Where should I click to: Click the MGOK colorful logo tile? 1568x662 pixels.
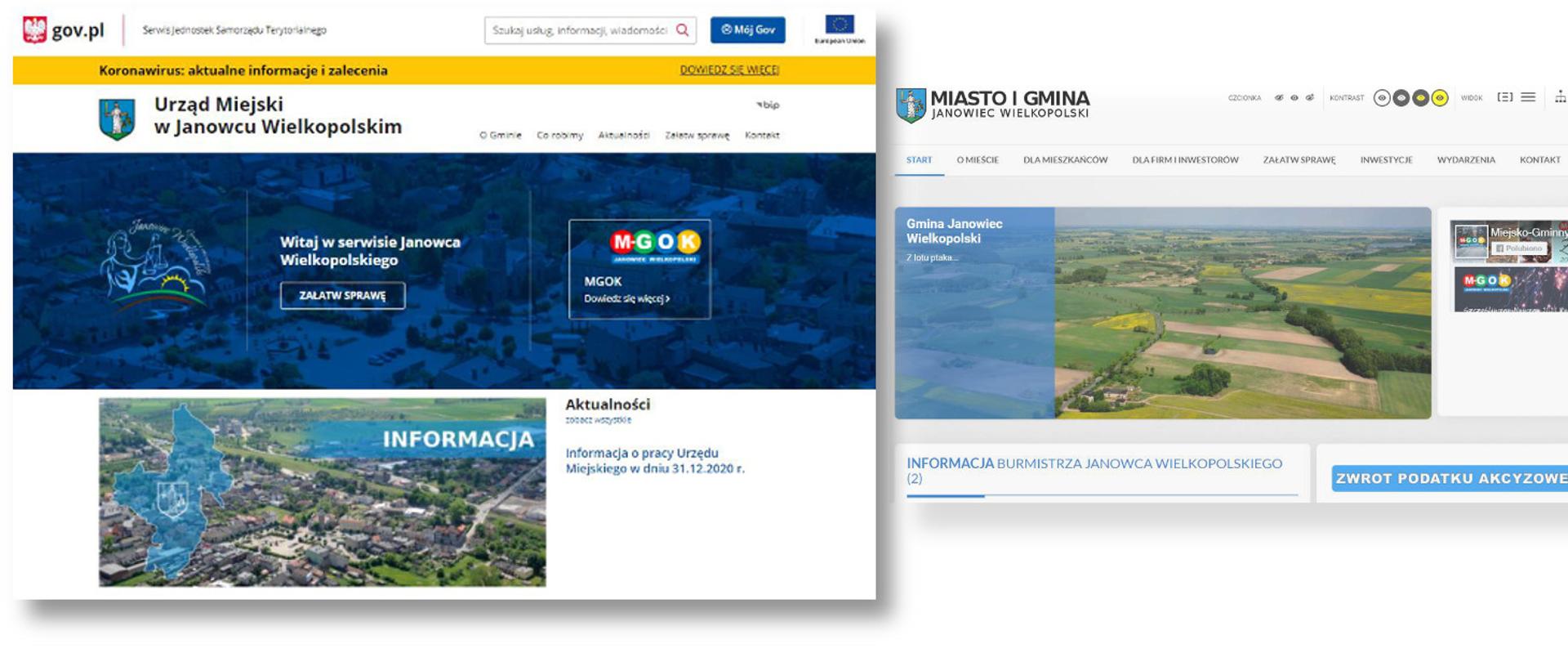[x=654, y=244]
